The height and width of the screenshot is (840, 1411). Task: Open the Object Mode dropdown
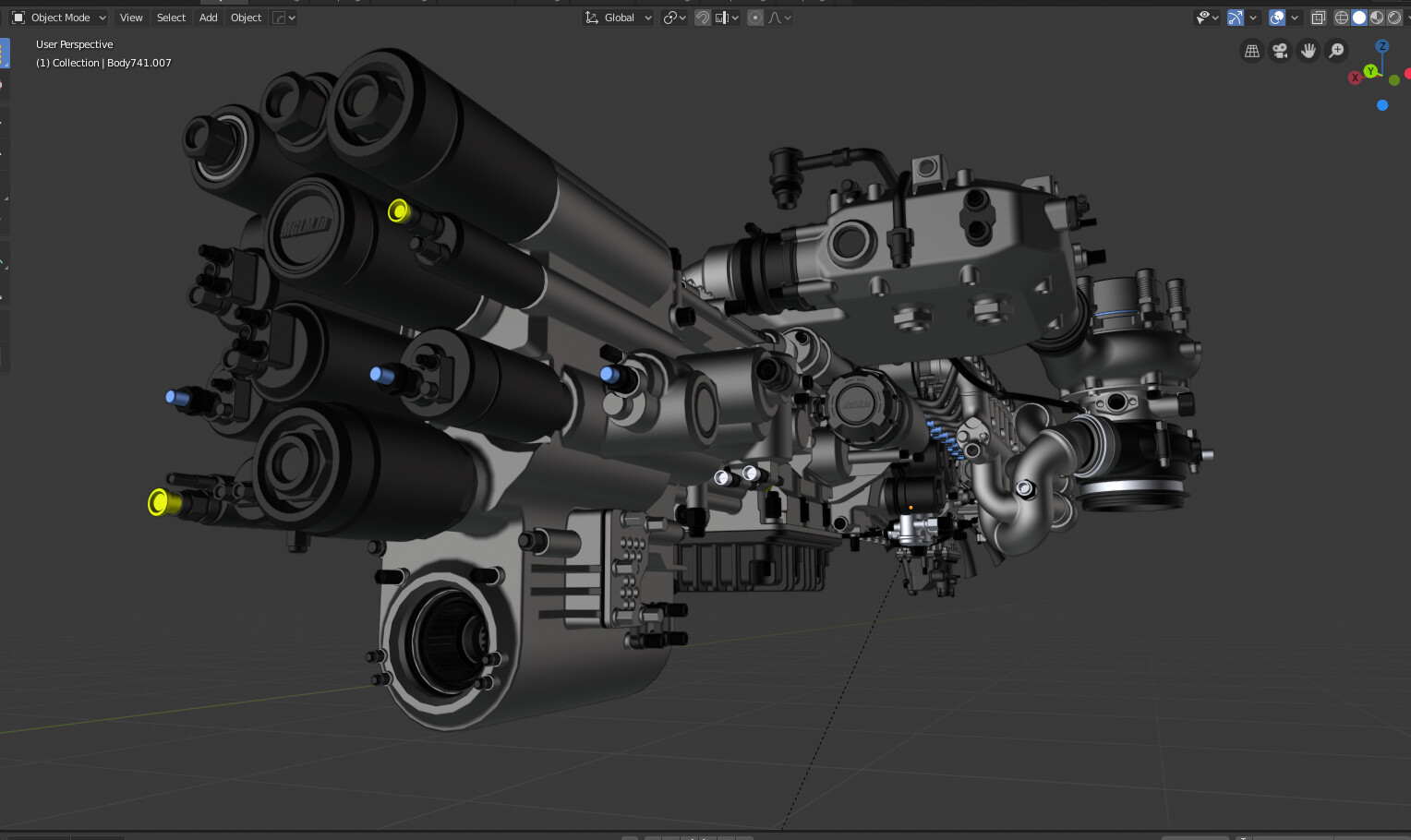pyautogui.click(x=58, y=17)
